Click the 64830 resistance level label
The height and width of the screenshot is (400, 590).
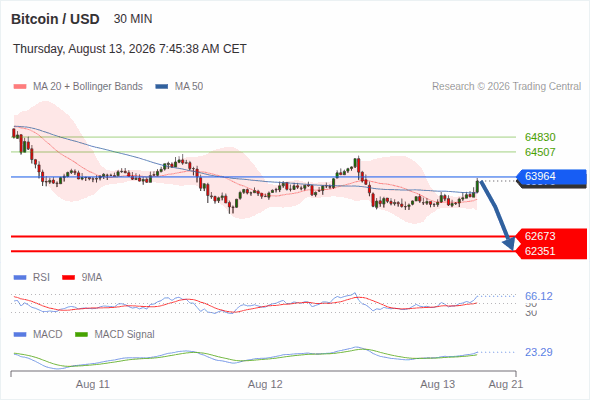(x=540, y=137)
